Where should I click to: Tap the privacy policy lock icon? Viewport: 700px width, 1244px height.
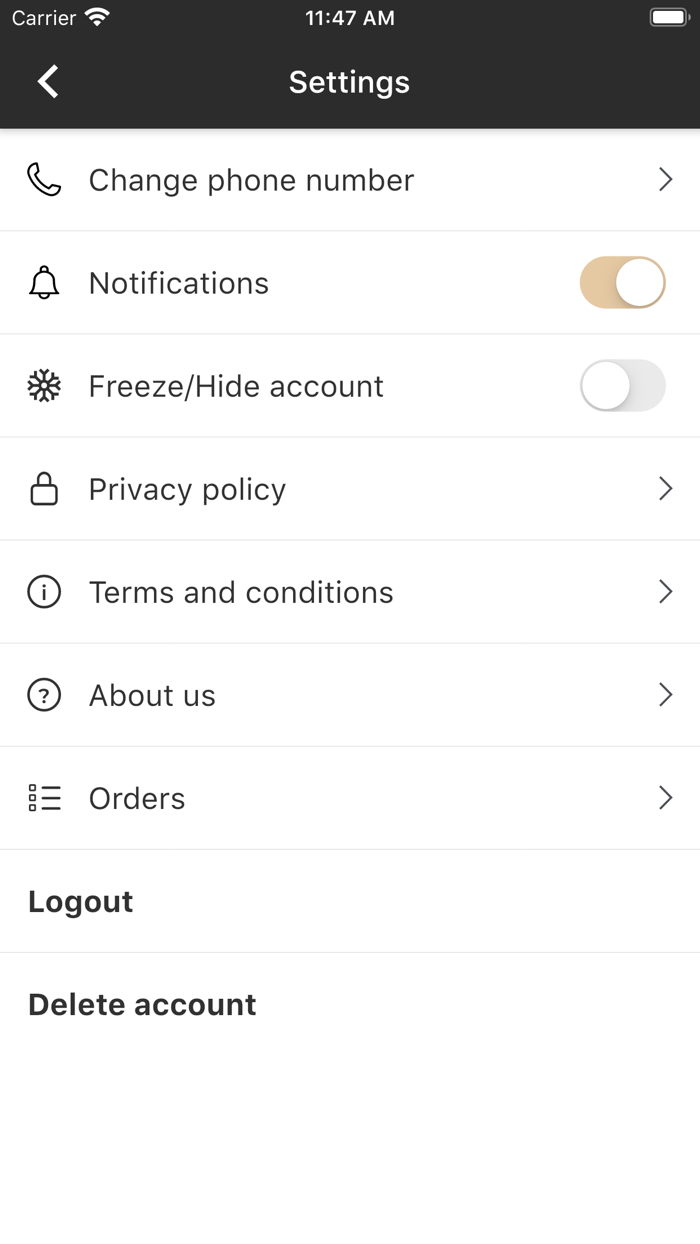(44, 489)
